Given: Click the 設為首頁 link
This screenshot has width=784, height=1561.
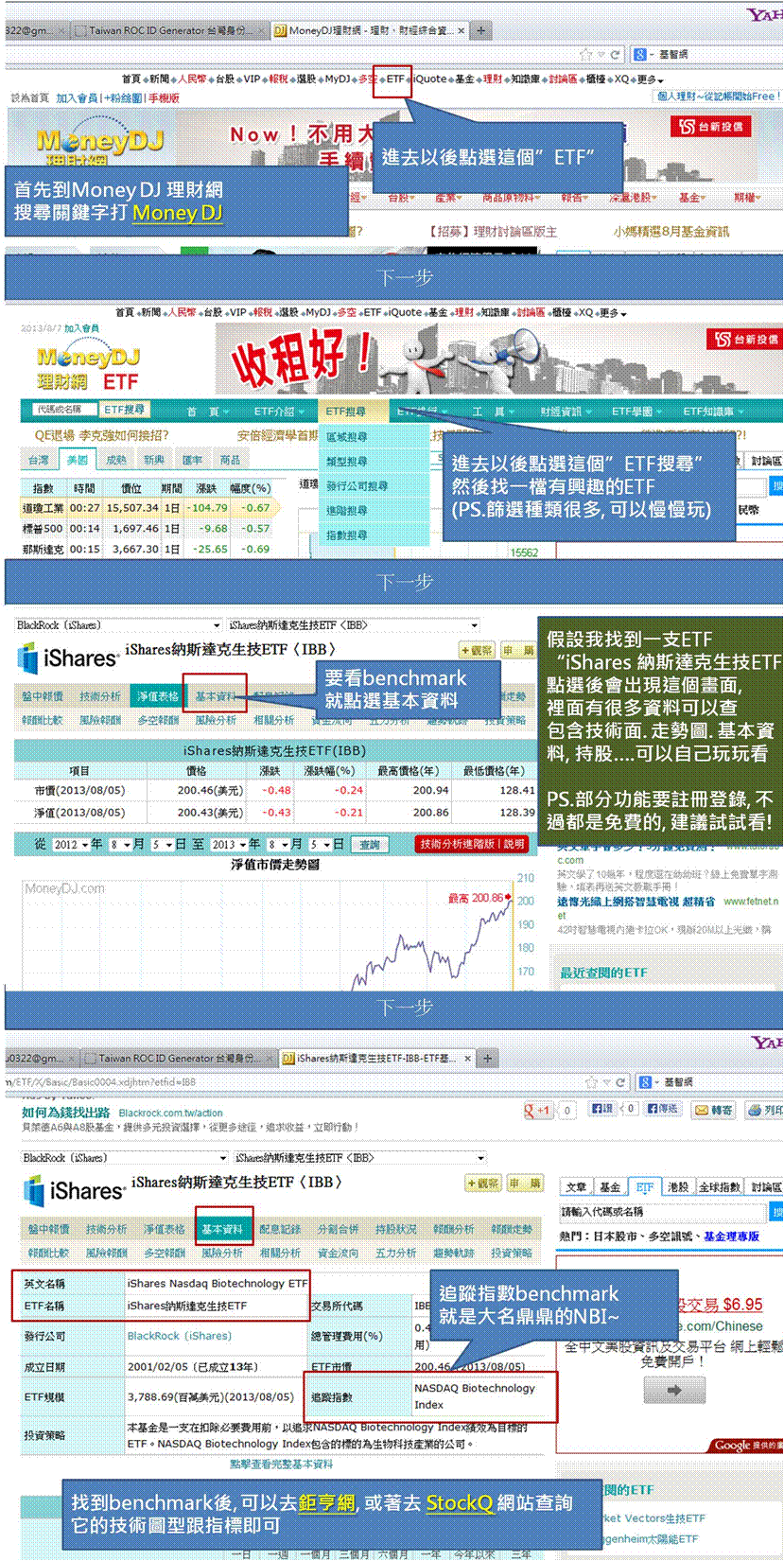Looking at the screenshot, I should 29,97.
